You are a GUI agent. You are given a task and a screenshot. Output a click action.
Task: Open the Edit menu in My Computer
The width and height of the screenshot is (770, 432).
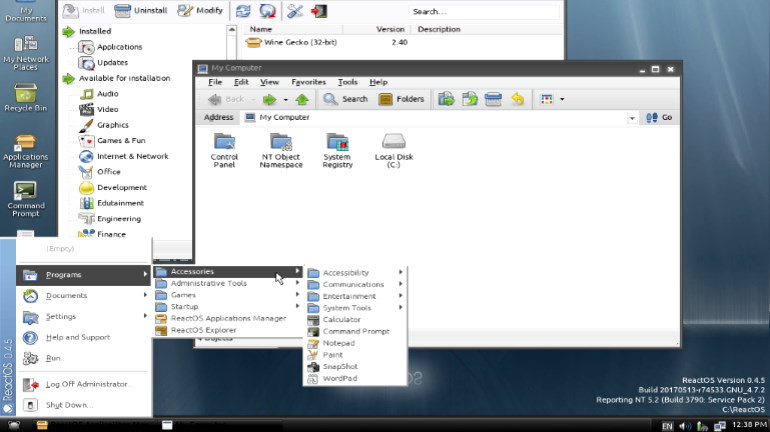click(x=241, y=82)
